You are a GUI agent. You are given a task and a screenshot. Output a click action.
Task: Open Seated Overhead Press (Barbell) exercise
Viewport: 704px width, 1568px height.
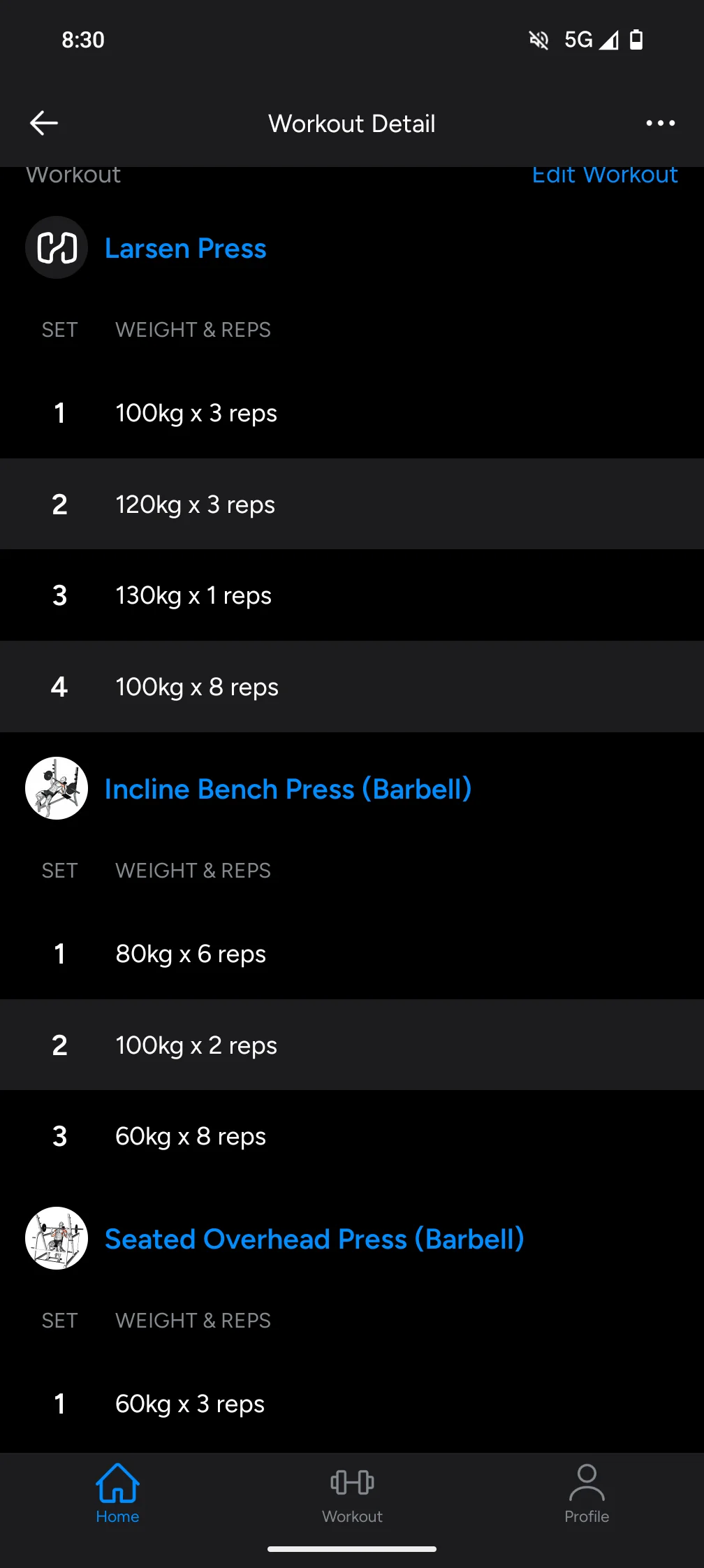314,1240
